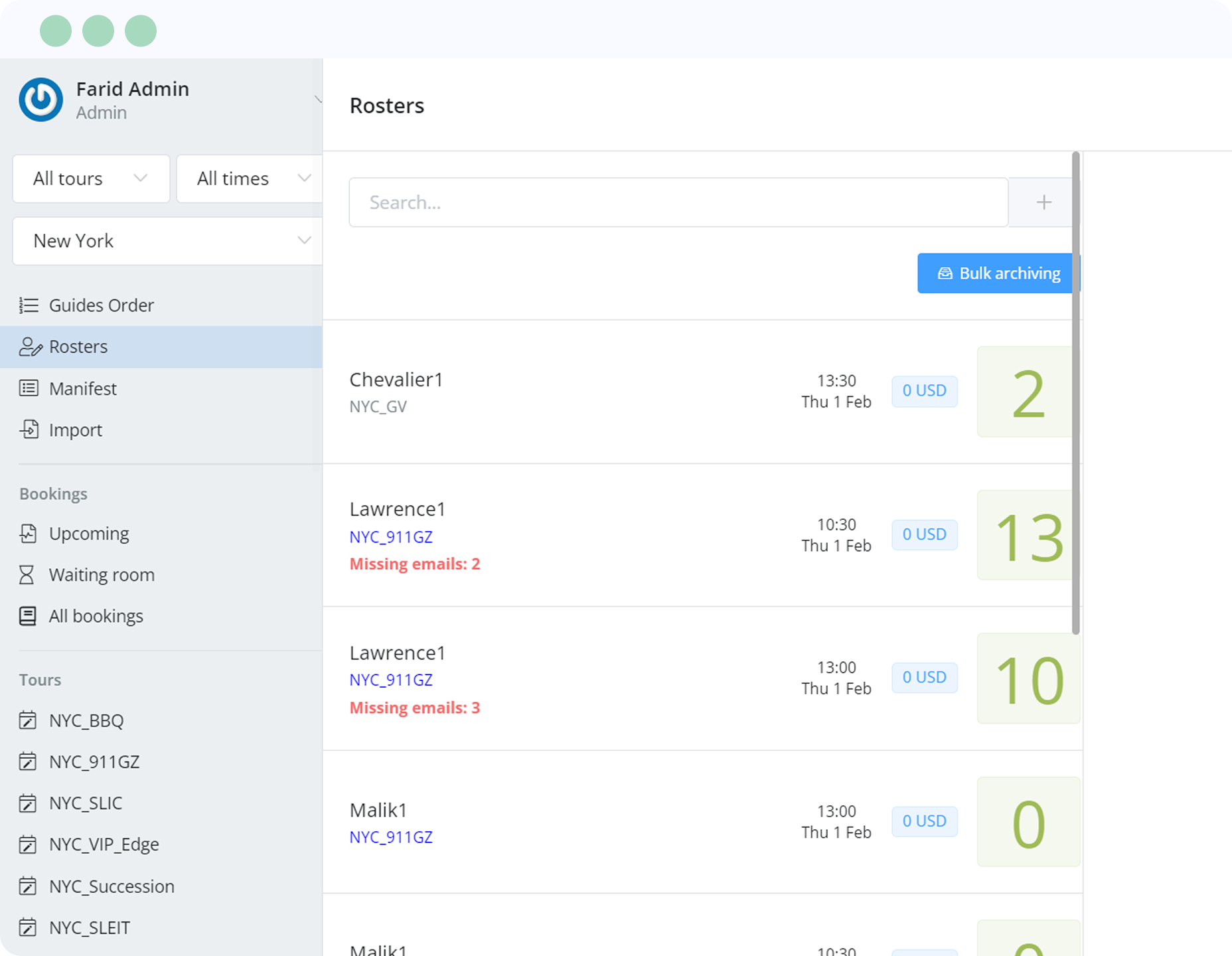1232x956 pixels.
Task: Click the Farid Admin profile avatar
Action: (41, 100)
